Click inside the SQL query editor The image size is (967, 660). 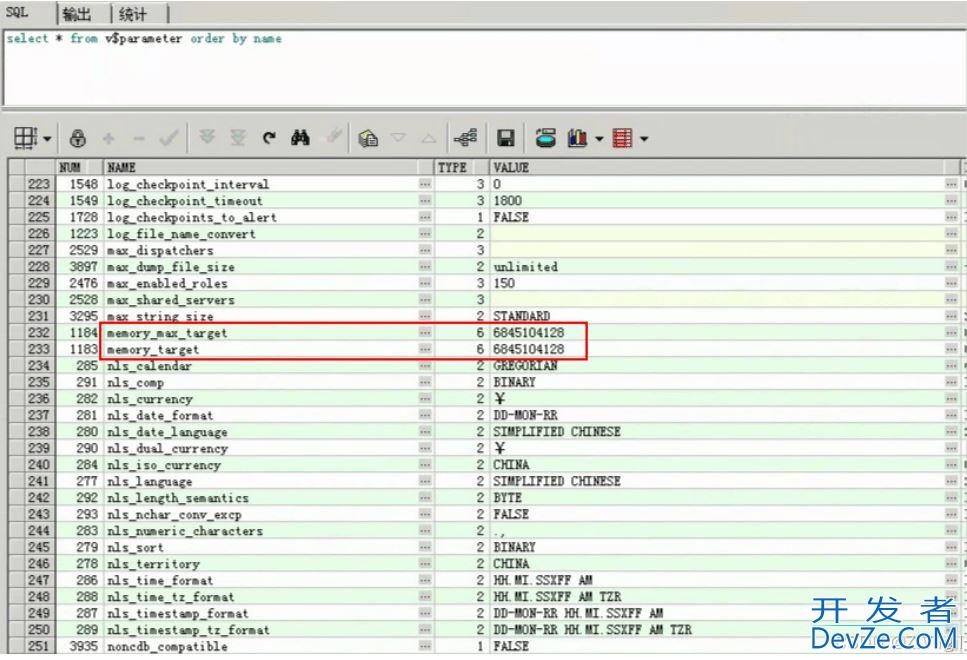point(484,68)
